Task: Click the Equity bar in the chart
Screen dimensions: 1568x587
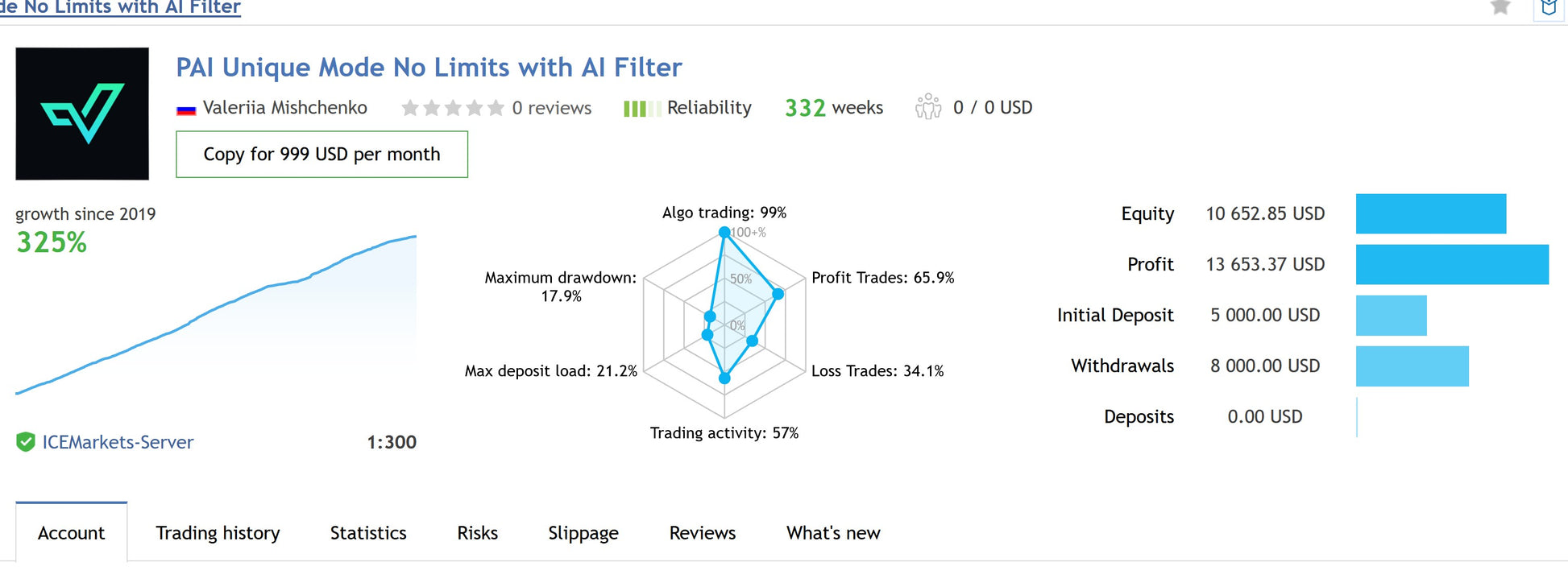Action: tap(1430, 213)
